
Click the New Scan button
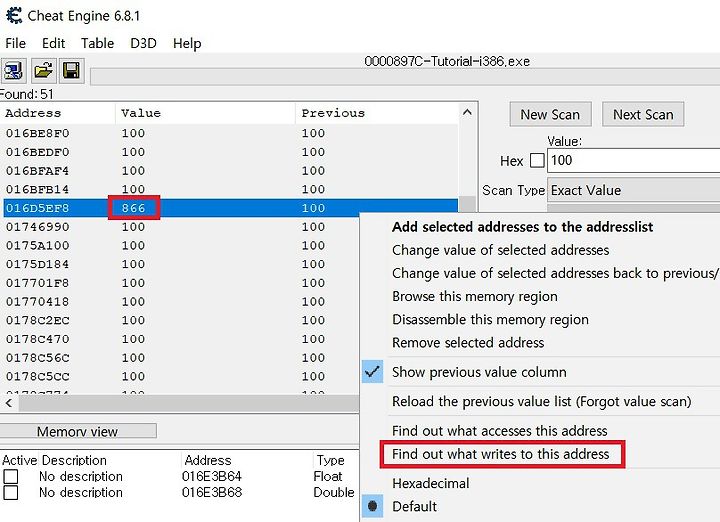[550, 114]
